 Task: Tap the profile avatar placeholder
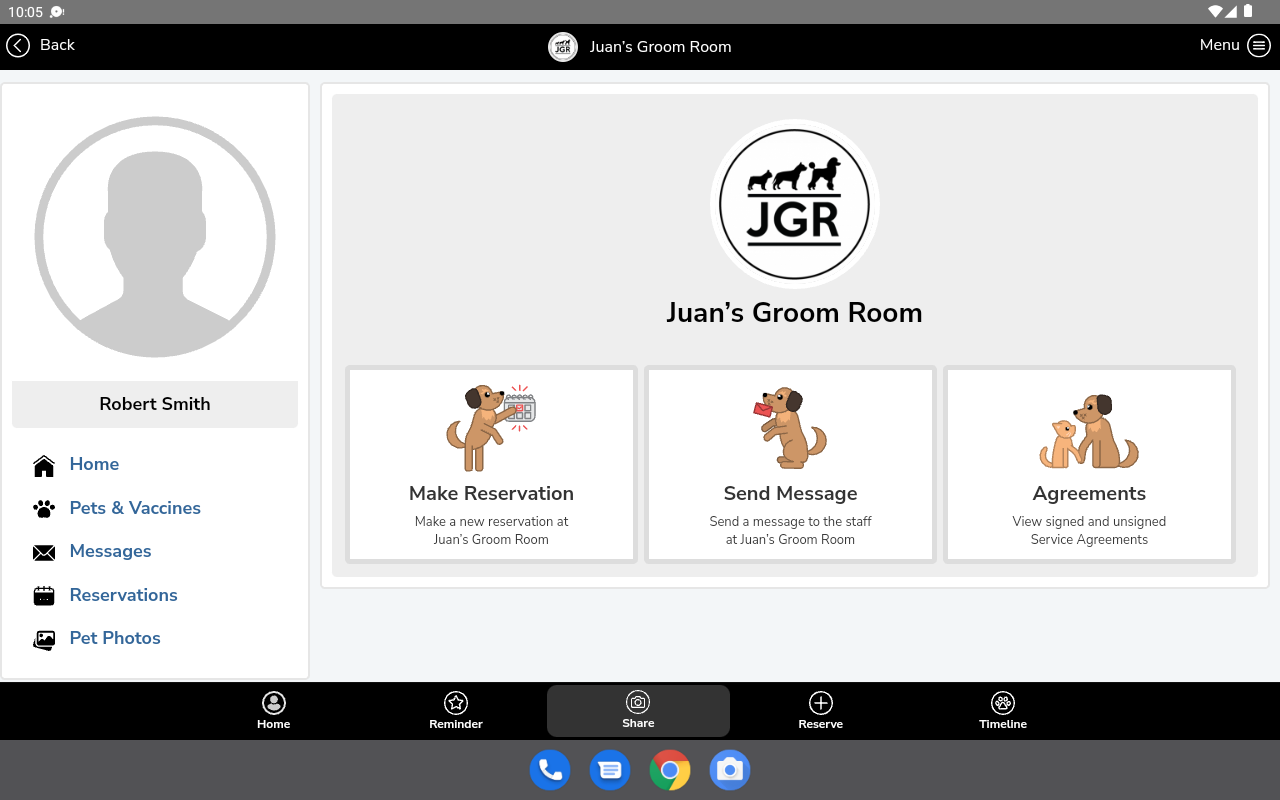(x=155, y=237)
